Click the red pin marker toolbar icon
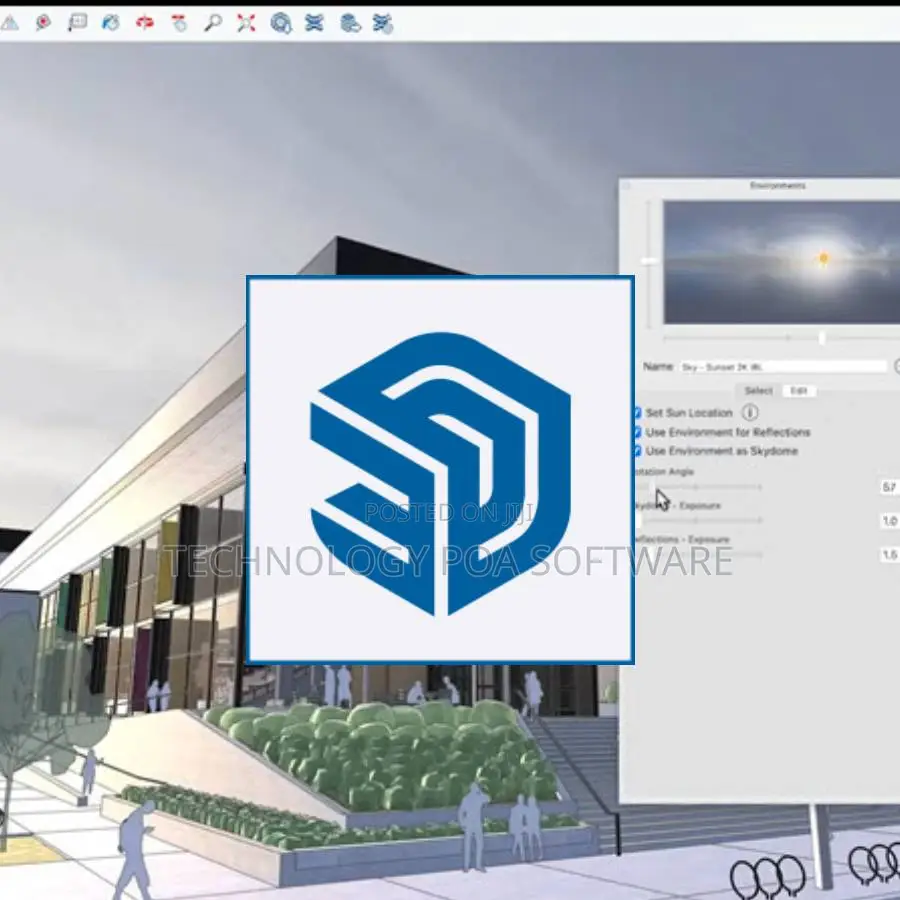Screen dimensions: 900x900 pyautogui.click(x=43, y=23)
